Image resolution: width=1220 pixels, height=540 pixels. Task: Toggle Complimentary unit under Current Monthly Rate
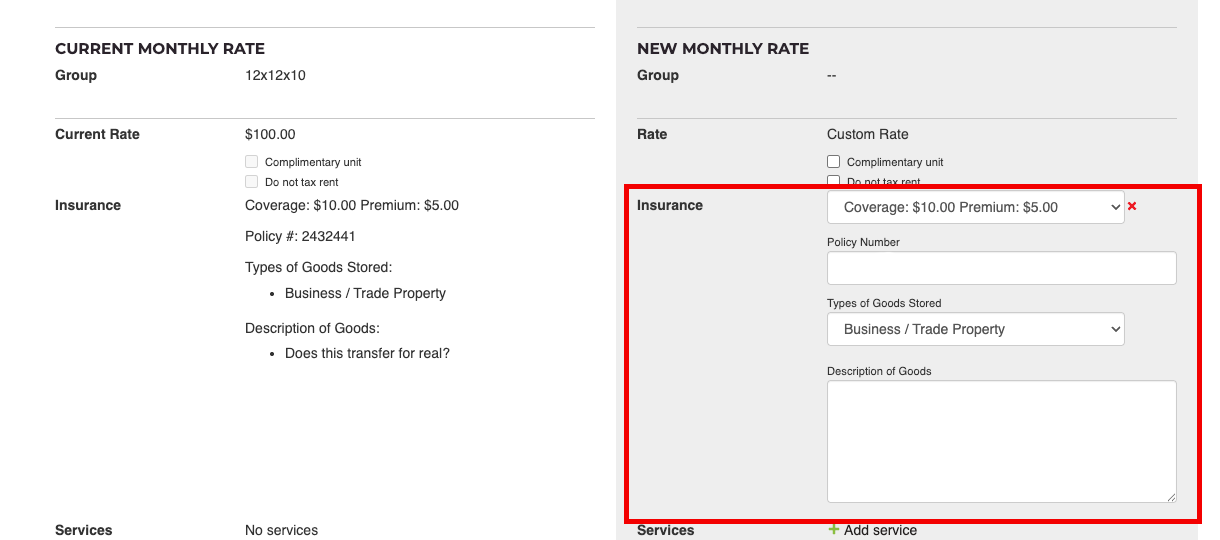[x=251, y=162]
